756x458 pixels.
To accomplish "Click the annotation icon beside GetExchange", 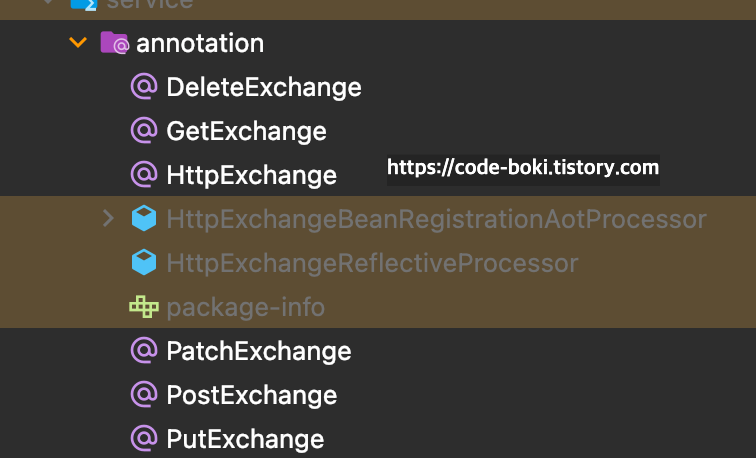I will [x=144, y=131].
